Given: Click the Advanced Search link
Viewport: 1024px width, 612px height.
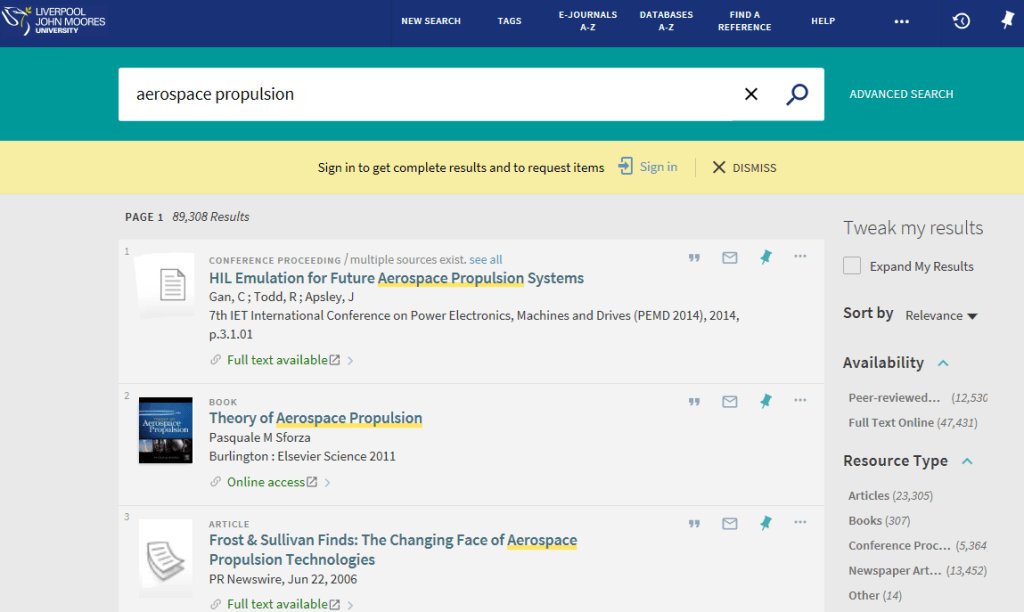Looking at the screenshot, I should pos(901,94).
